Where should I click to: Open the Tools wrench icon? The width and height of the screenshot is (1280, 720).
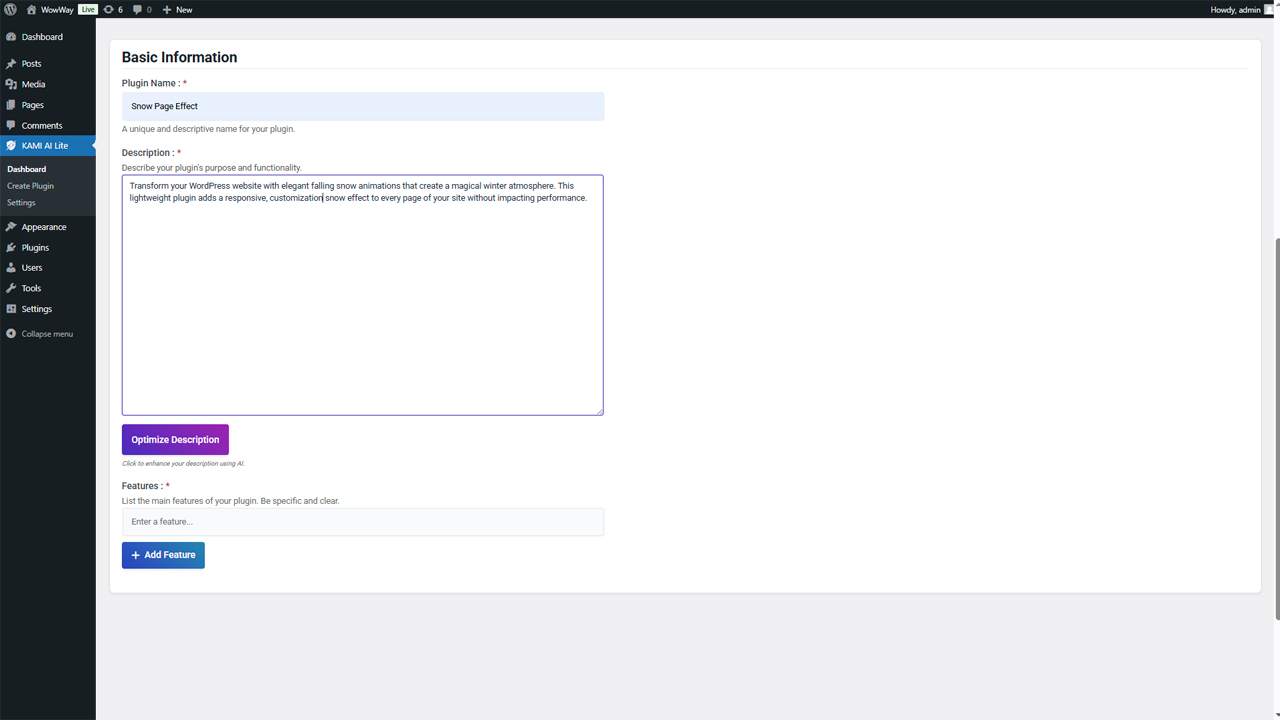[11, 289]
